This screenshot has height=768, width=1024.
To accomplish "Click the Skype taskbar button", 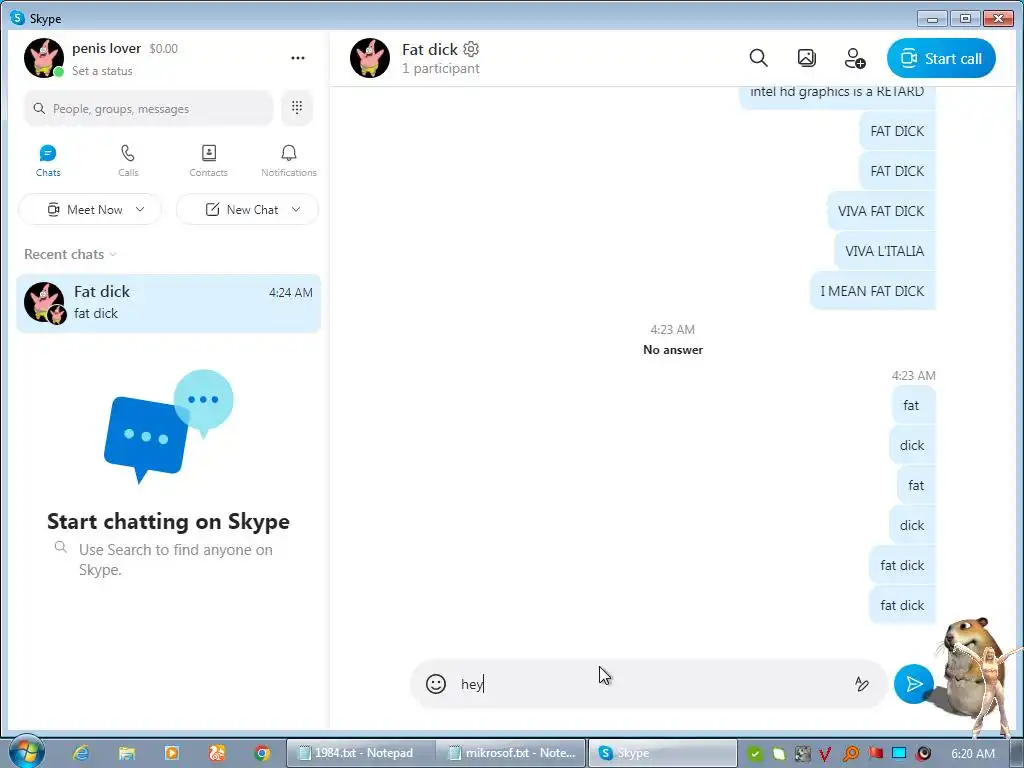I will [x=663, y=753].
